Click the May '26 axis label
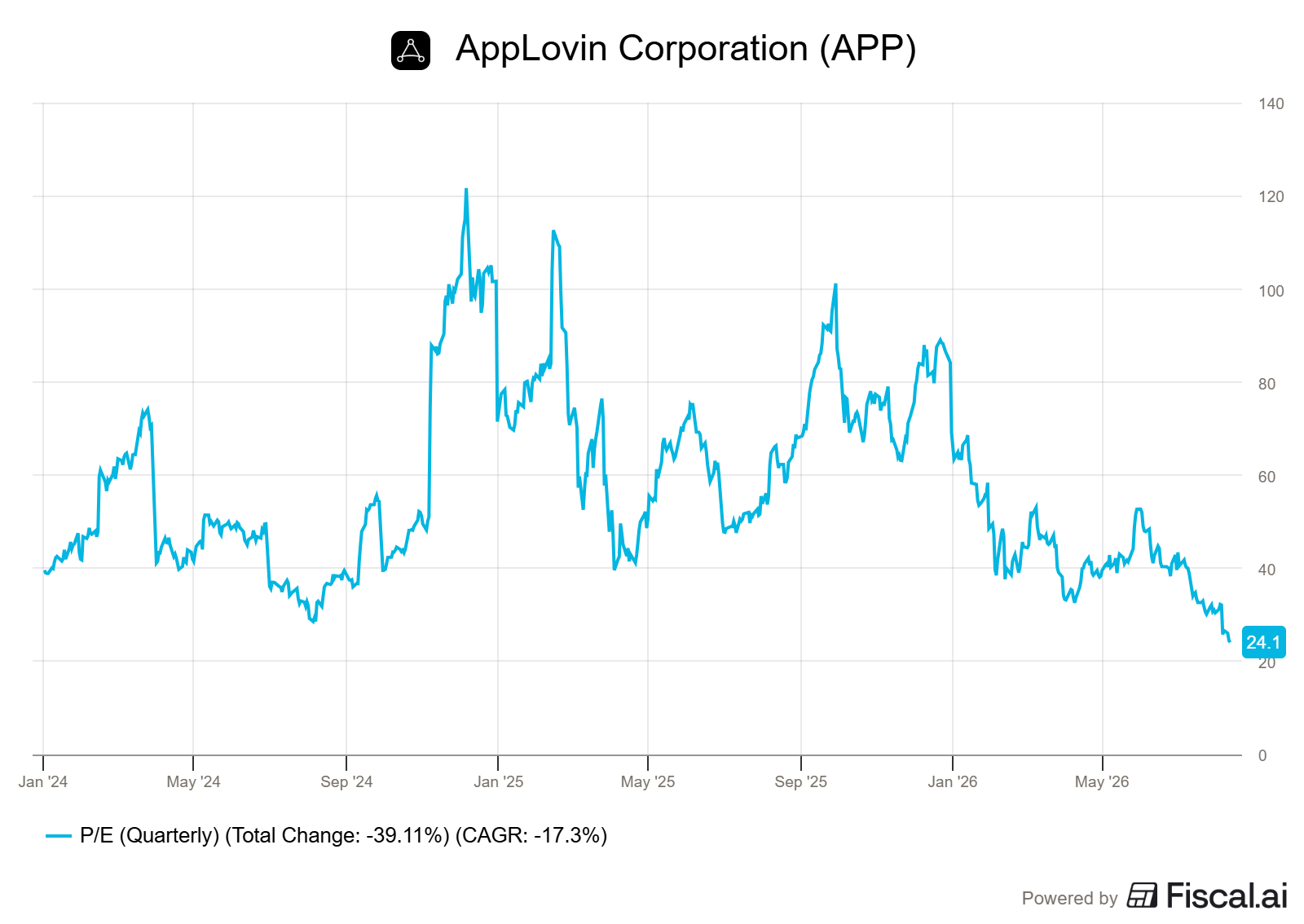The width and height of the screenshot is (1304, 924). coord(1102,781)
